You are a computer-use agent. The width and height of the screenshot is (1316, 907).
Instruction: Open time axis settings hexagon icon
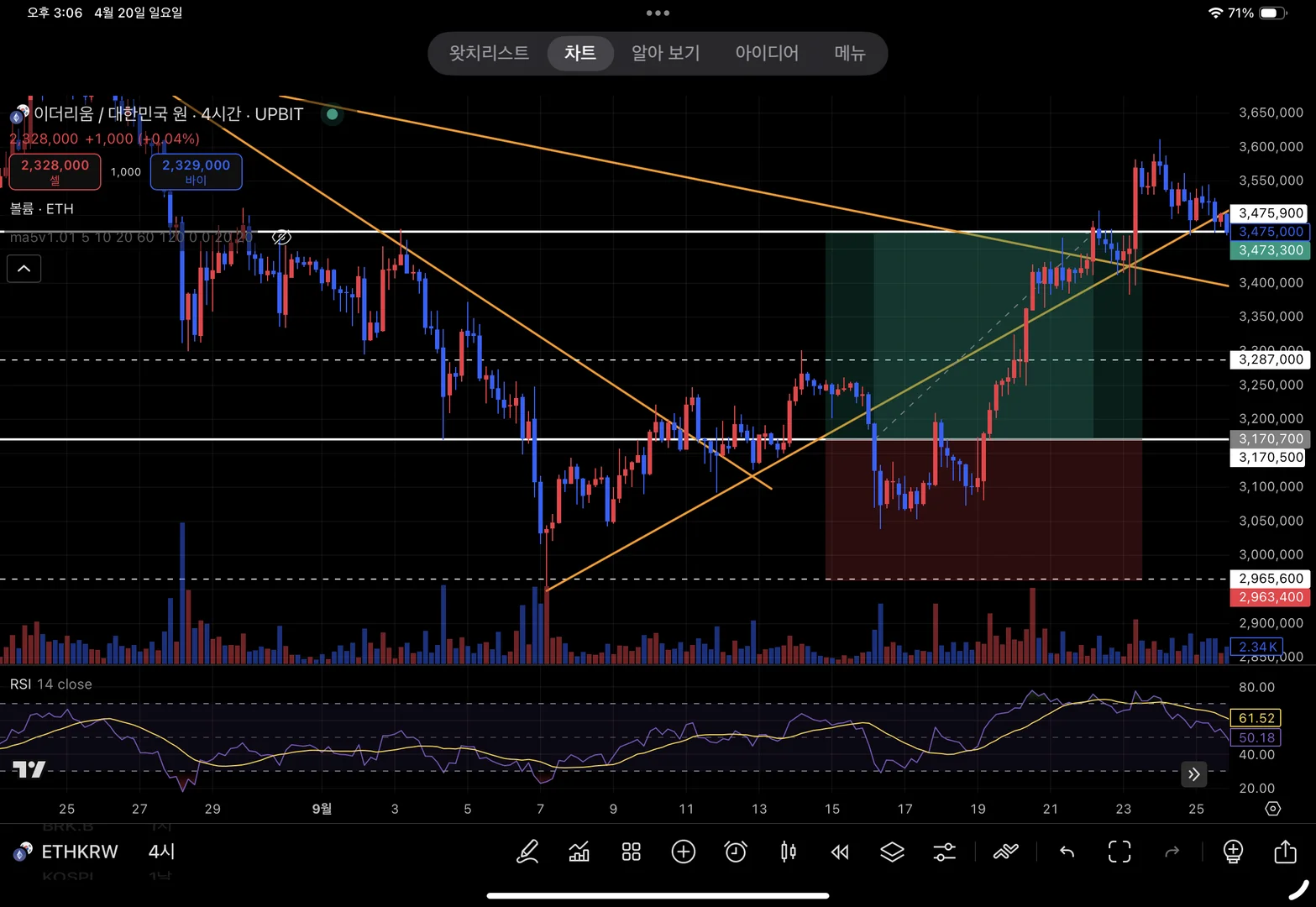pos(1273,808)
